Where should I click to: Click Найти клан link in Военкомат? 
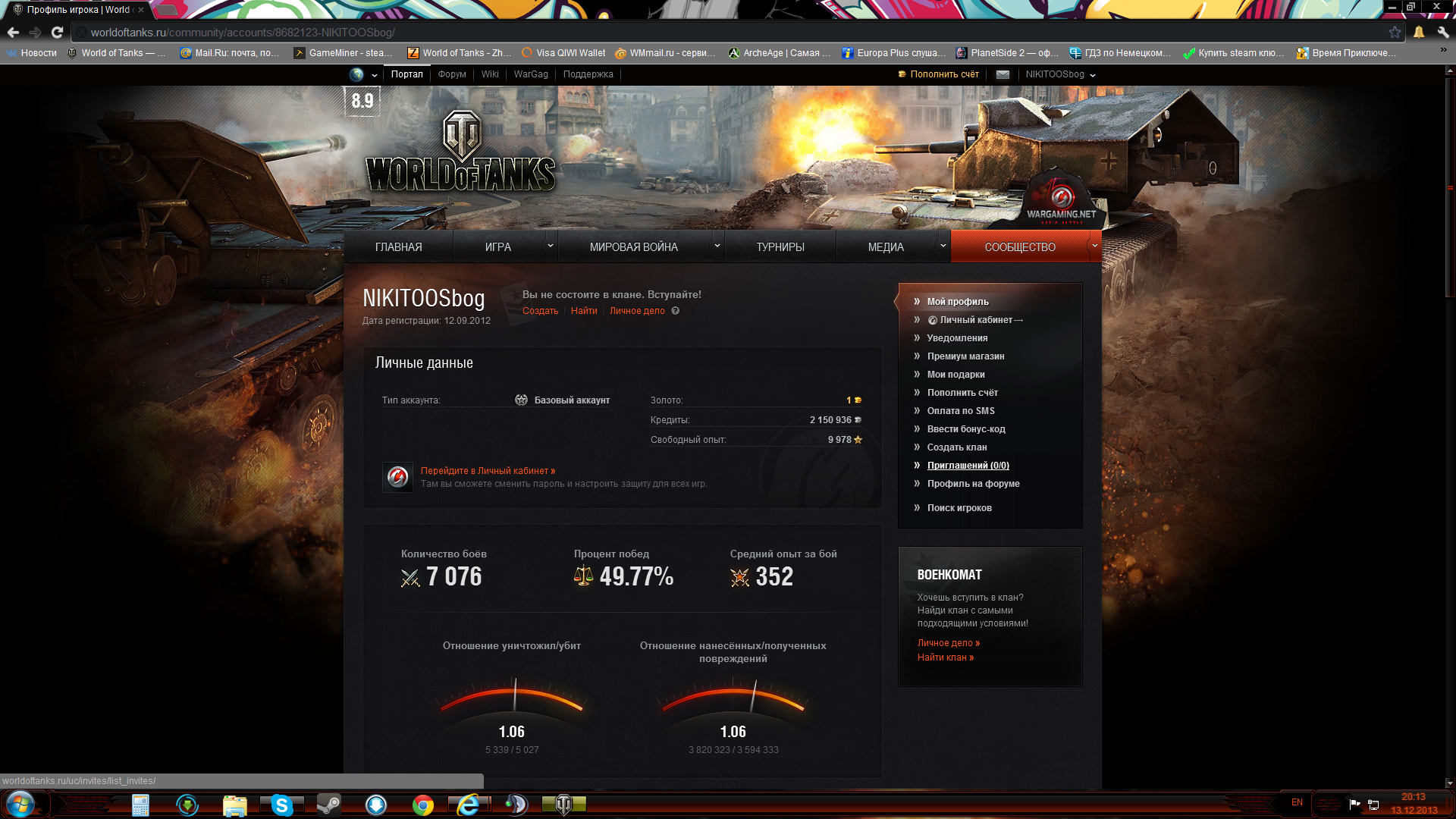coord(945,657)
